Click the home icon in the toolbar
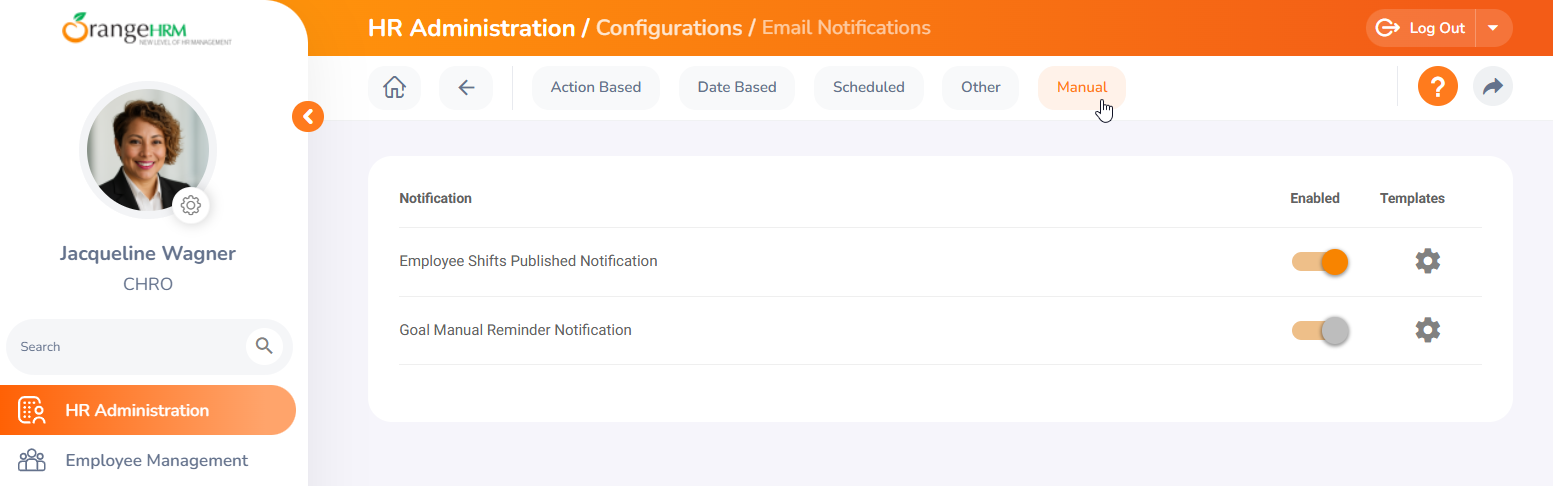 (x=394, y=87)
